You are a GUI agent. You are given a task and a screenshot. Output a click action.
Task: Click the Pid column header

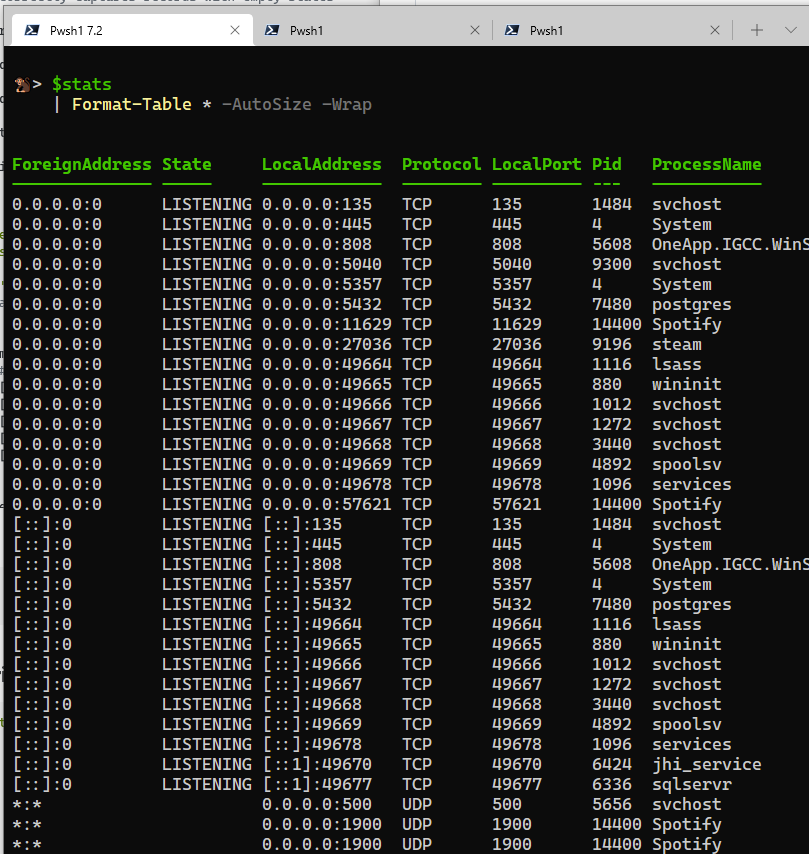point(607,164)
